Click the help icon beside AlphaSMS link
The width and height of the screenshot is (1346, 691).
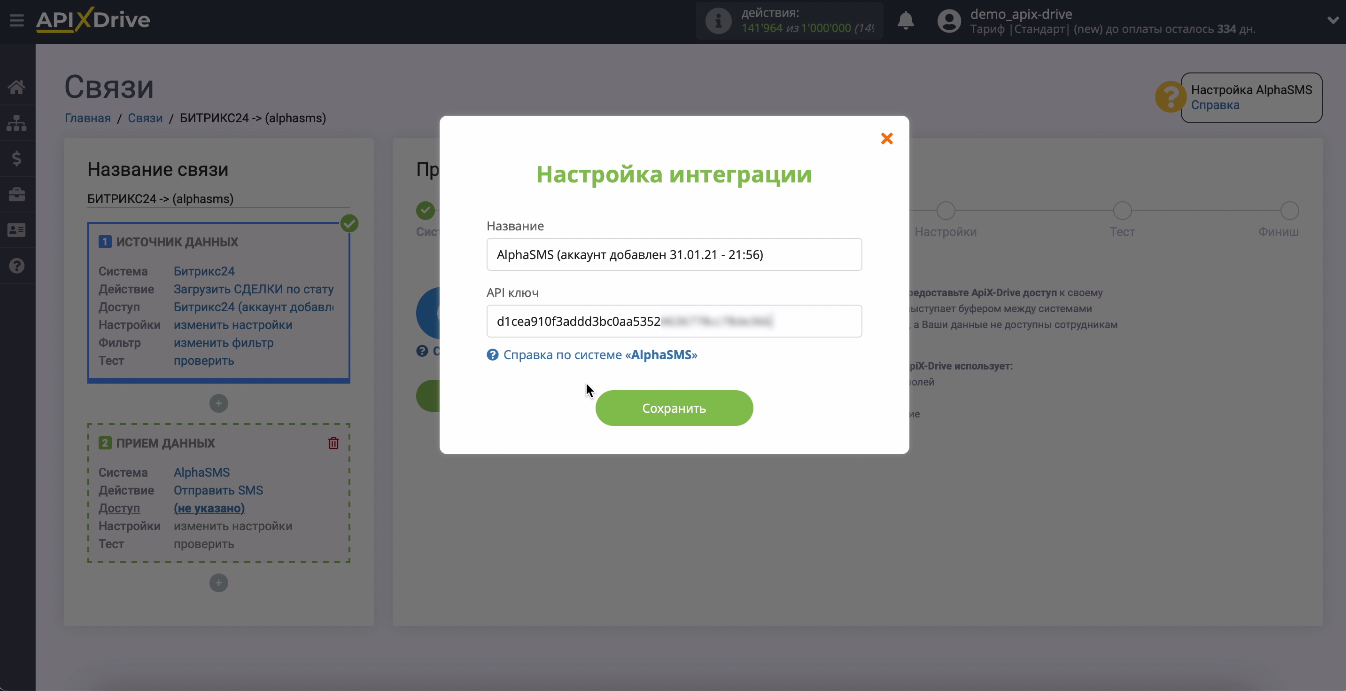click(x=493, y=355)
